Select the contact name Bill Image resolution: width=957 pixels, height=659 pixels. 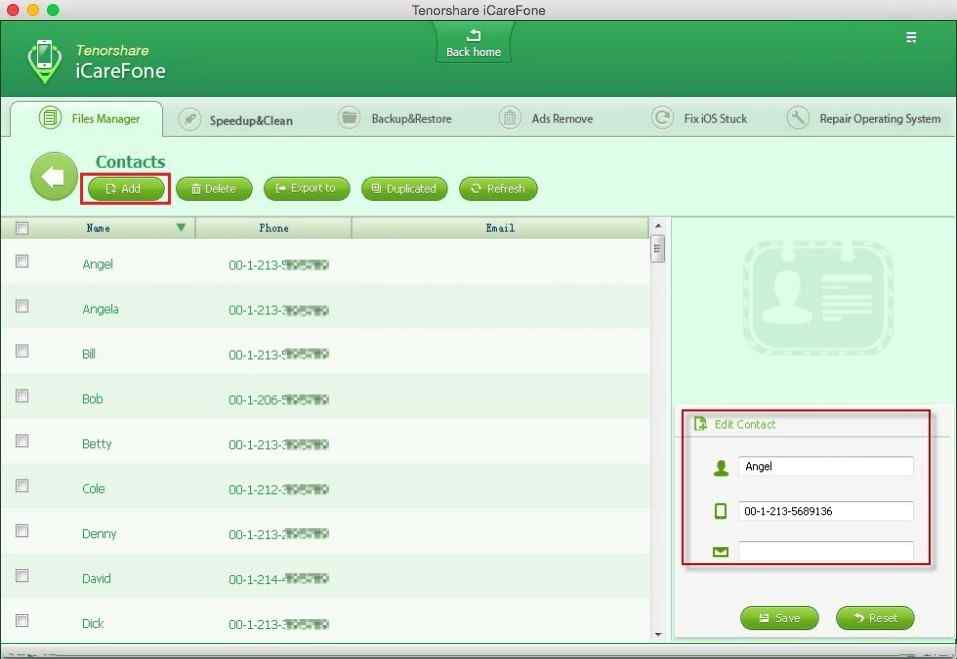coord(88,354)
